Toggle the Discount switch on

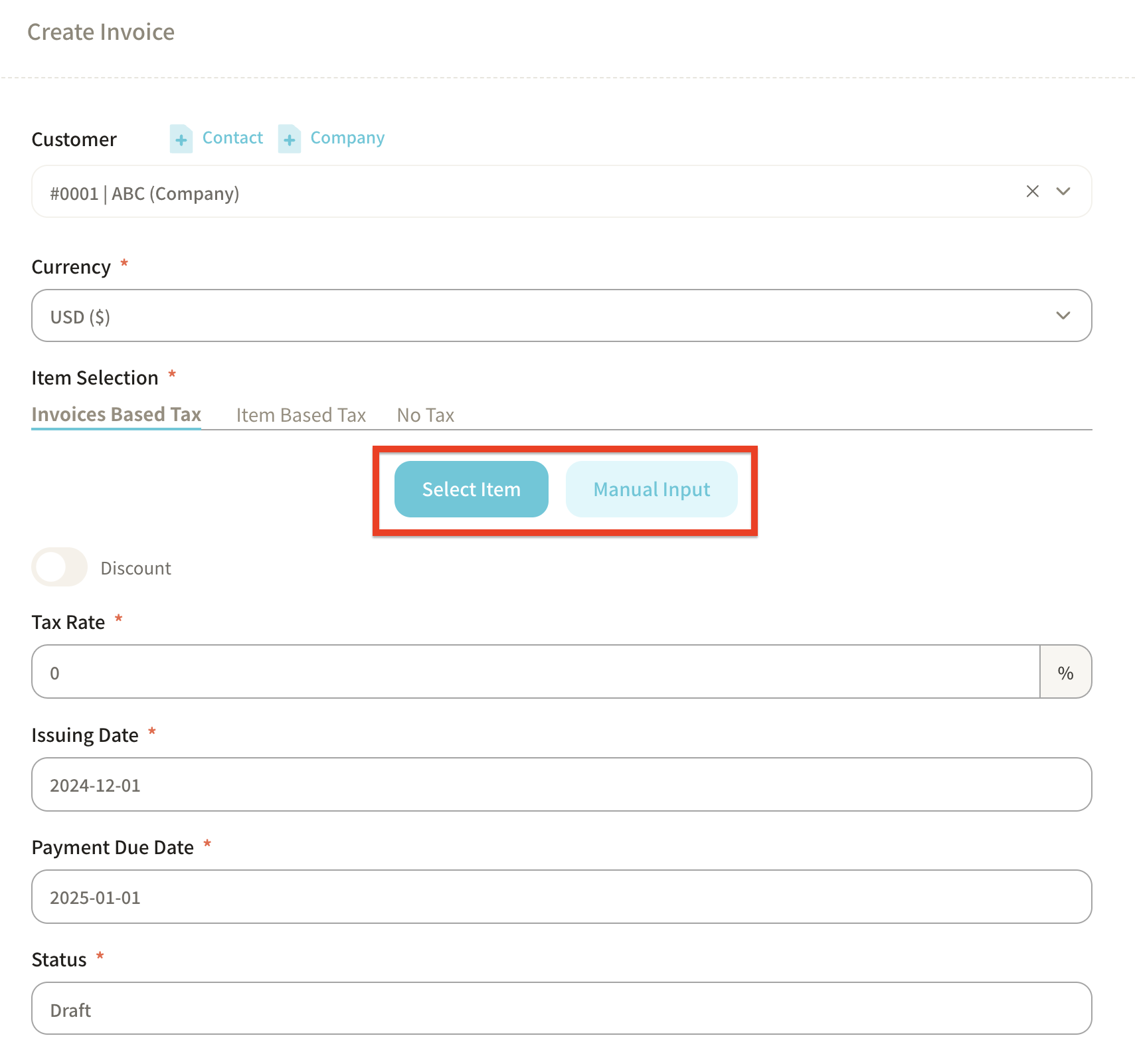(60, 567)
